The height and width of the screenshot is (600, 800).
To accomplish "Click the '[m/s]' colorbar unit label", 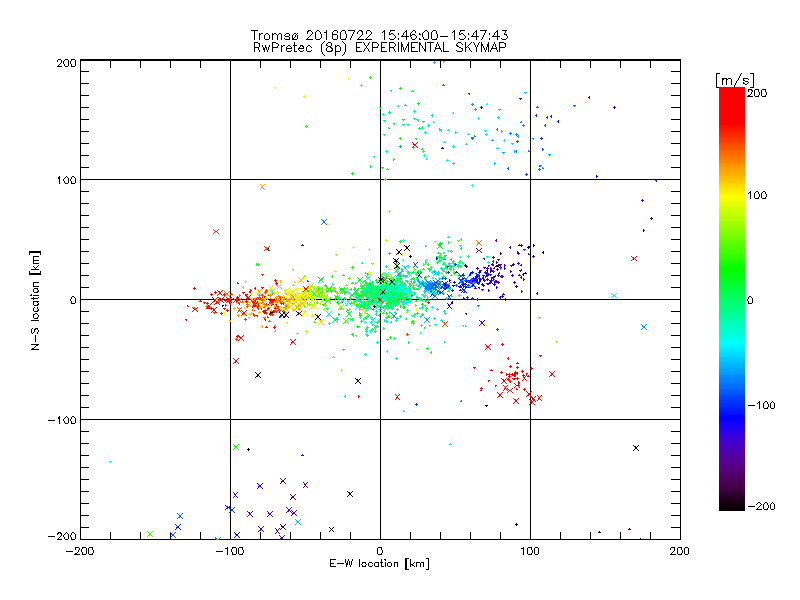I will [x=735, y=80].
